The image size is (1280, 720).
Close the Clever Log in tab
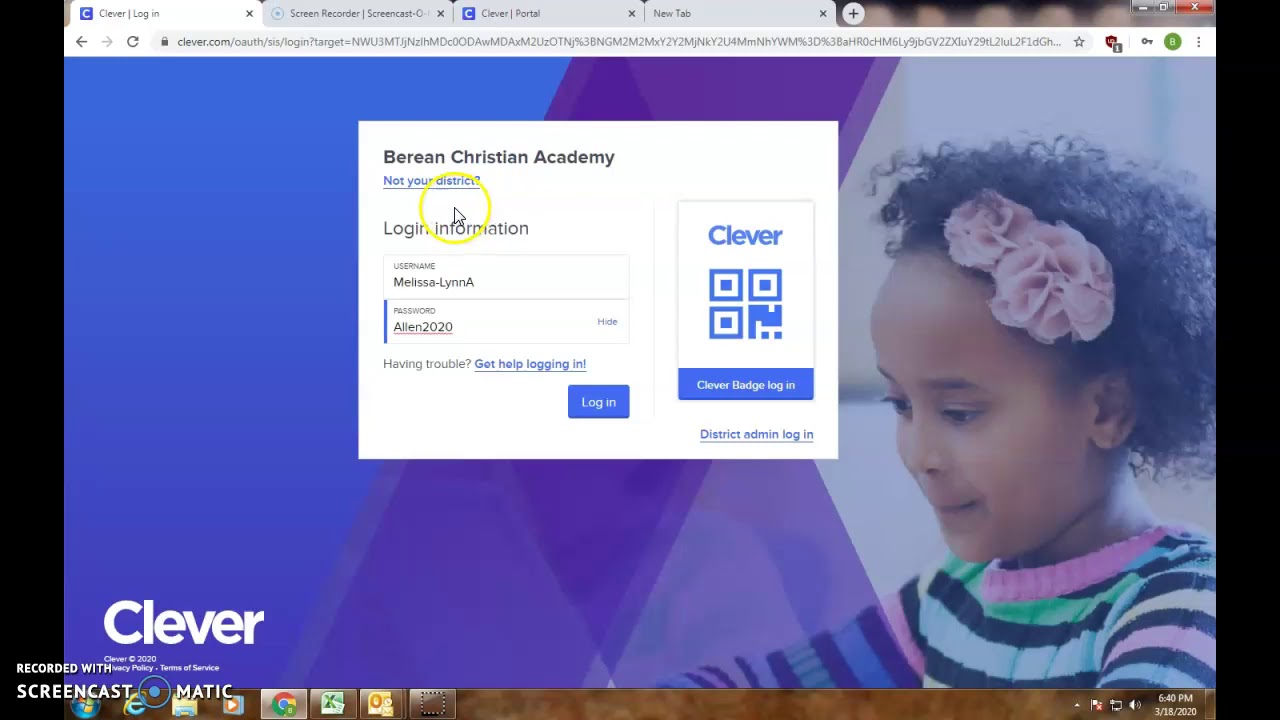pos(249,14)
